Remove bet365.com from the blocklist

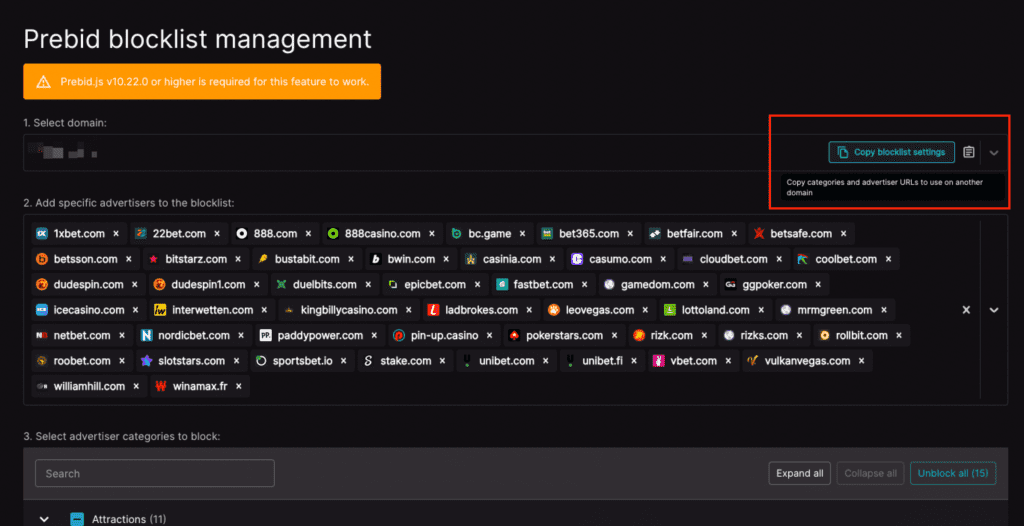[630, 233]
